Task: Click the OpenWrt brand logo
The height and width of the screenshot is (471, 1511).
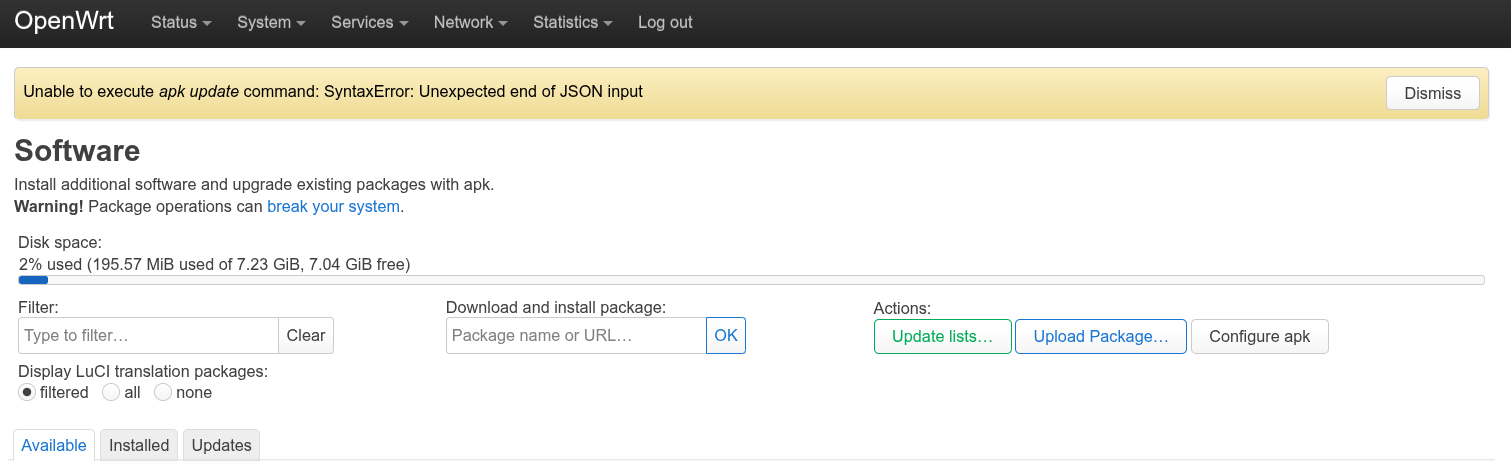Action: coord(64,22)
